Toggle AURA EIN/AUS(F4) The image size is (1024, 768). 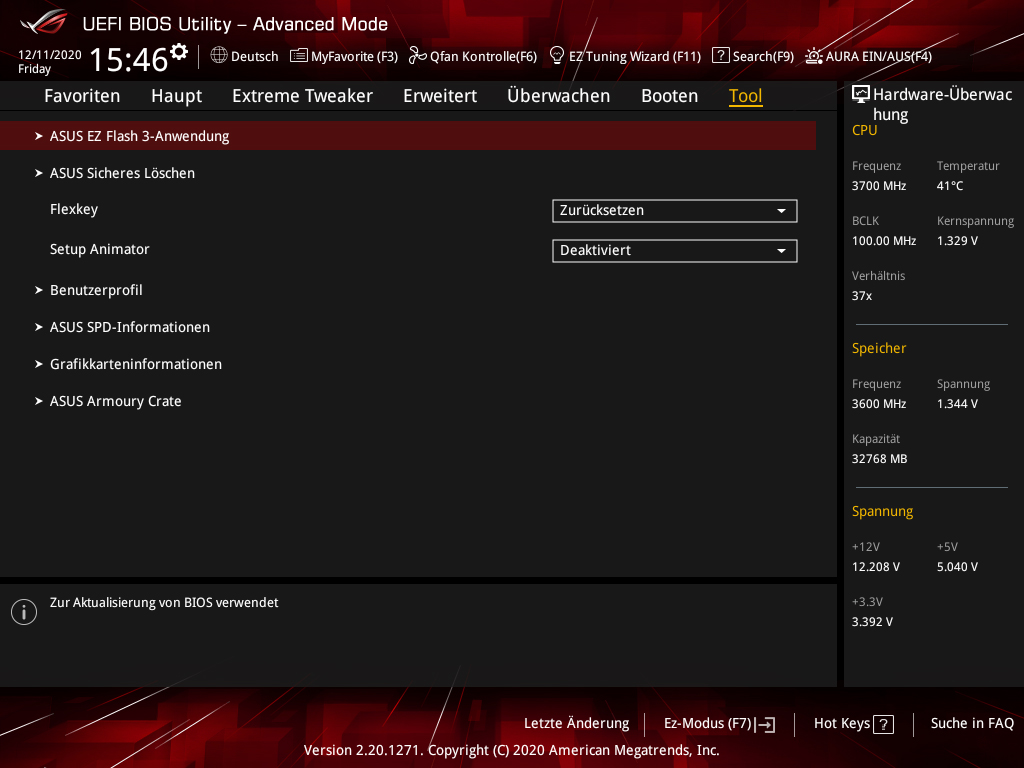(x=869, y=56)
